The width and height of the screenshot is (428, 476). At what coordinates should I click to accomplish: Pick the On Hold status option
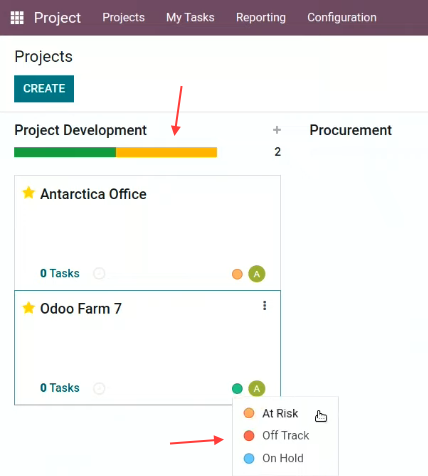point(285,458)
